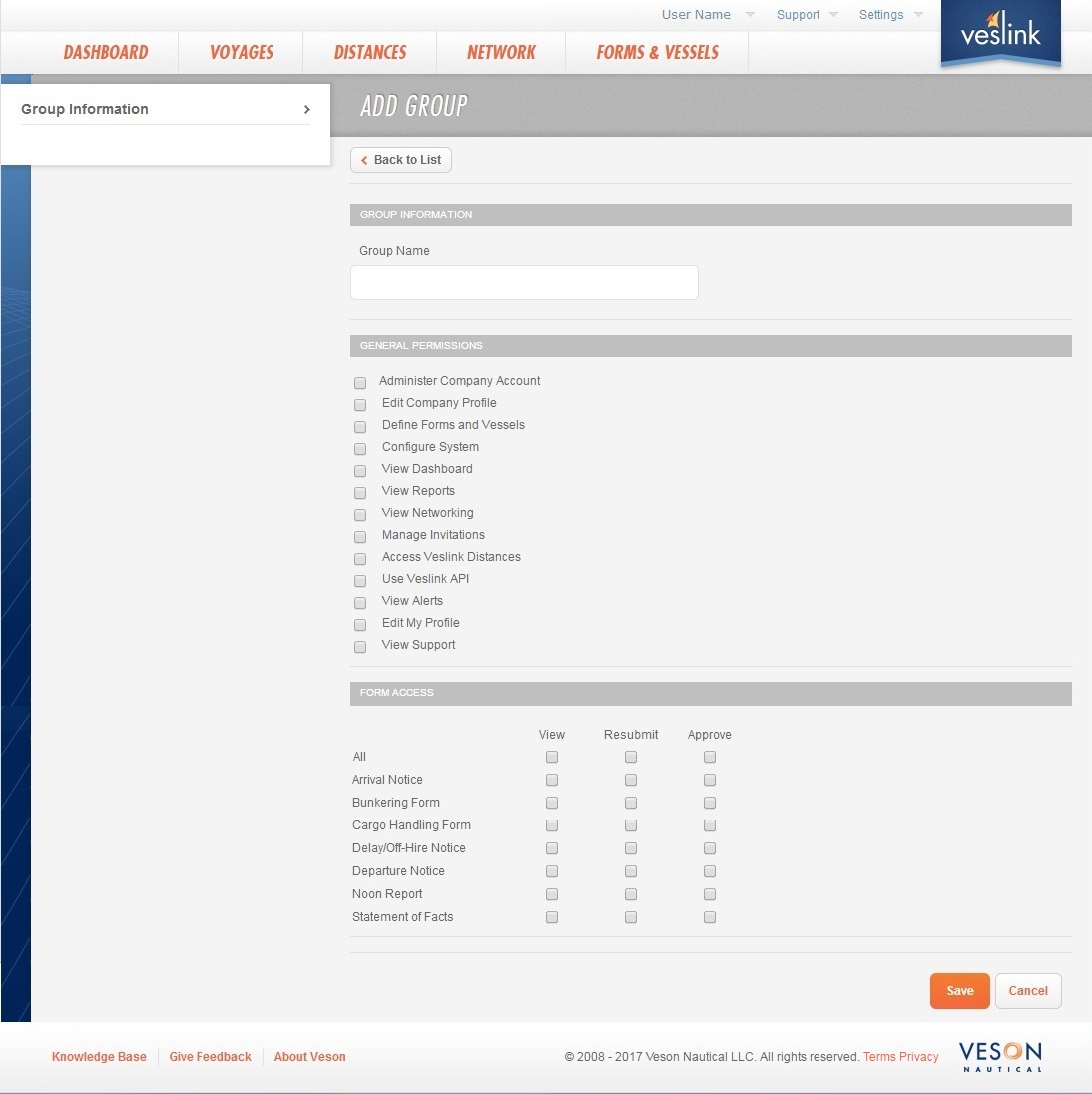The image size is (1092, 1094).
Task: Enable Approve for Noon Report
Action: point(709,894)
